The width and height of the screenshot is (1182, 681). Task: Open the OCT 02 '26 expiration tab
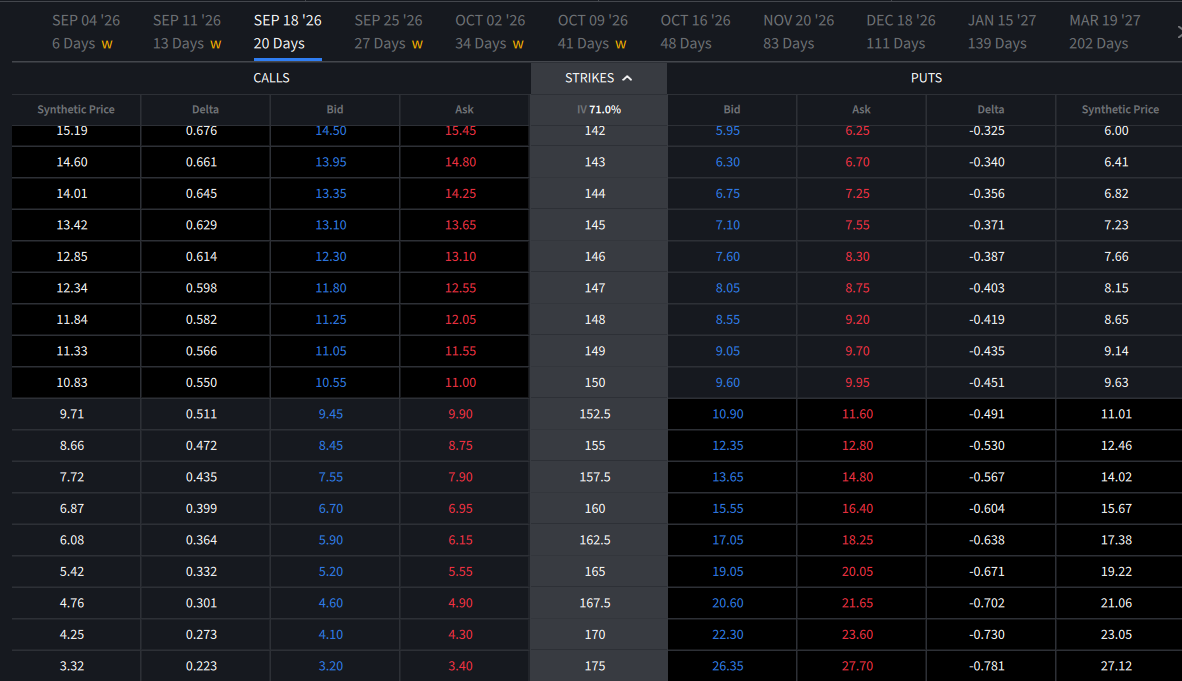pos(490,32)
